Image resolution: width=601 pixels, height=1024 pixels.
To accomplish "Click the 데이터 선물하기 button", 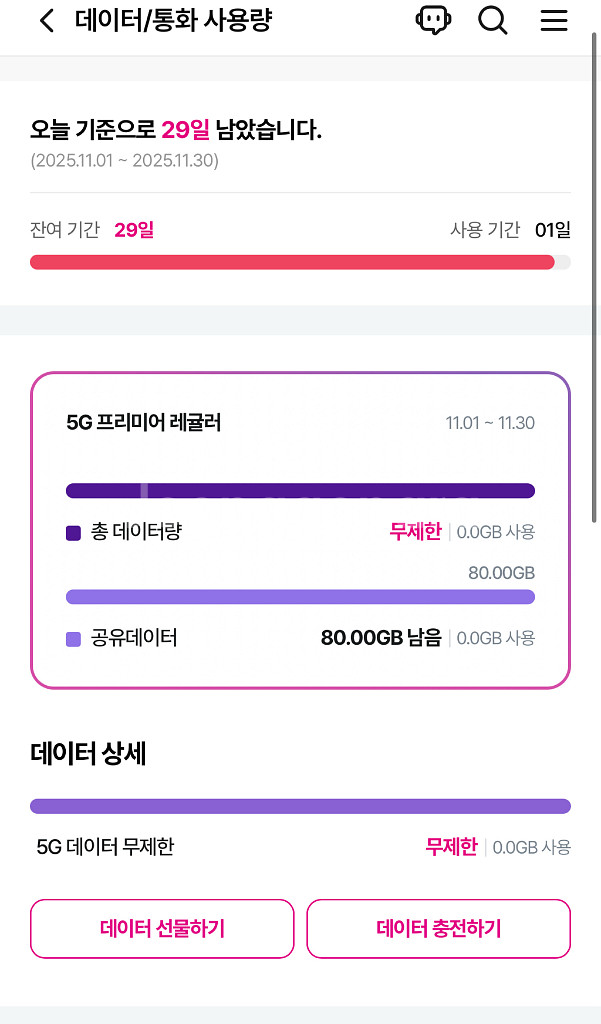I will (162, 928).
